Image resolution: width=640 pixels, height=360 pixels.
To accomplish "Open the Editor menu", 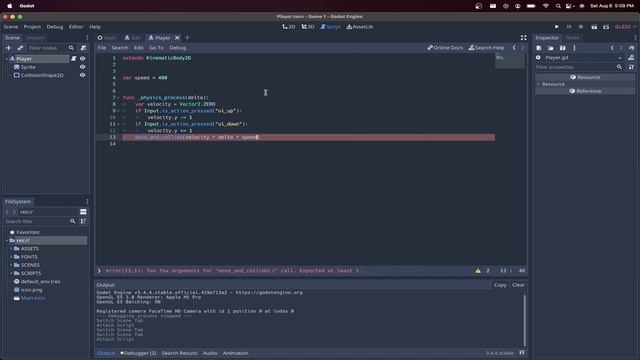I will click(76, 27).
